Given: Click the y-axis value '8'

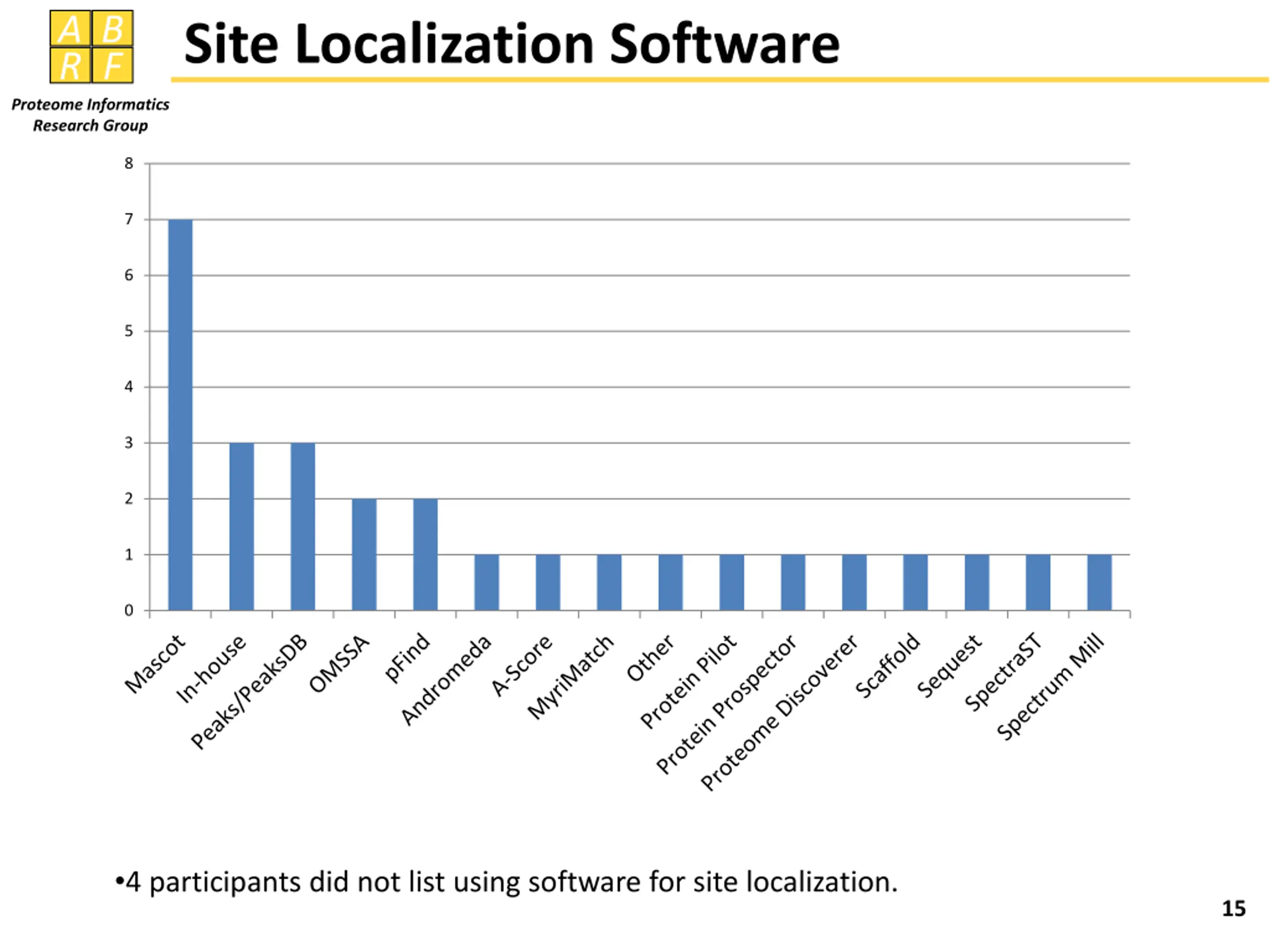Looking at the screenshot, I should [x=128, y=164].
